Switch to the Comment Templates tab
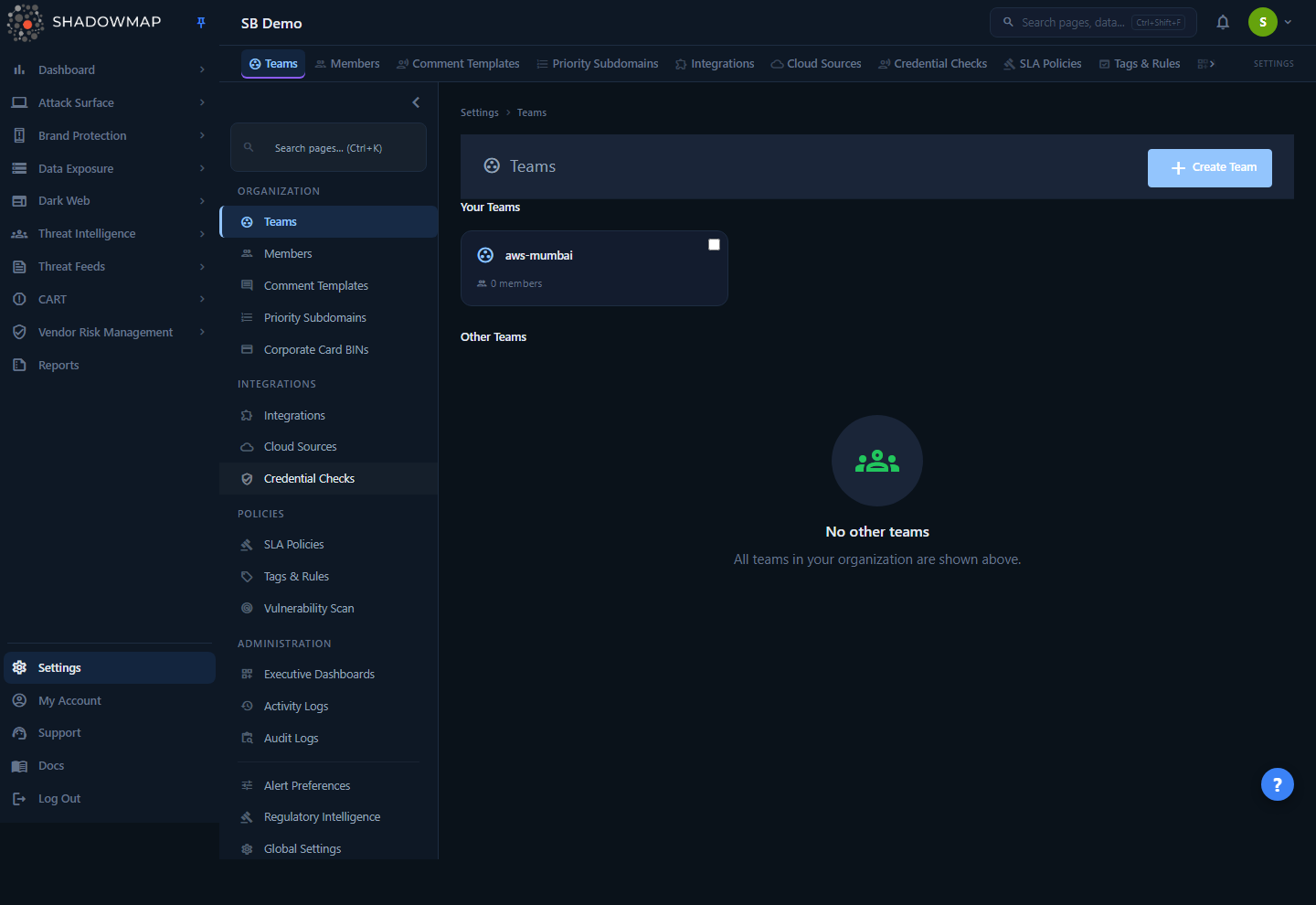The height and width of the screenshot is (905, 1316). coord(458,64)
